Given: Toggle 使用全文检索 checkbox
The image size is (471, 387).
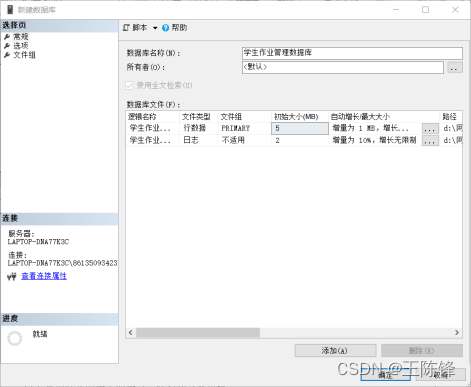Looking at the screenshot, I should (129, 86).
